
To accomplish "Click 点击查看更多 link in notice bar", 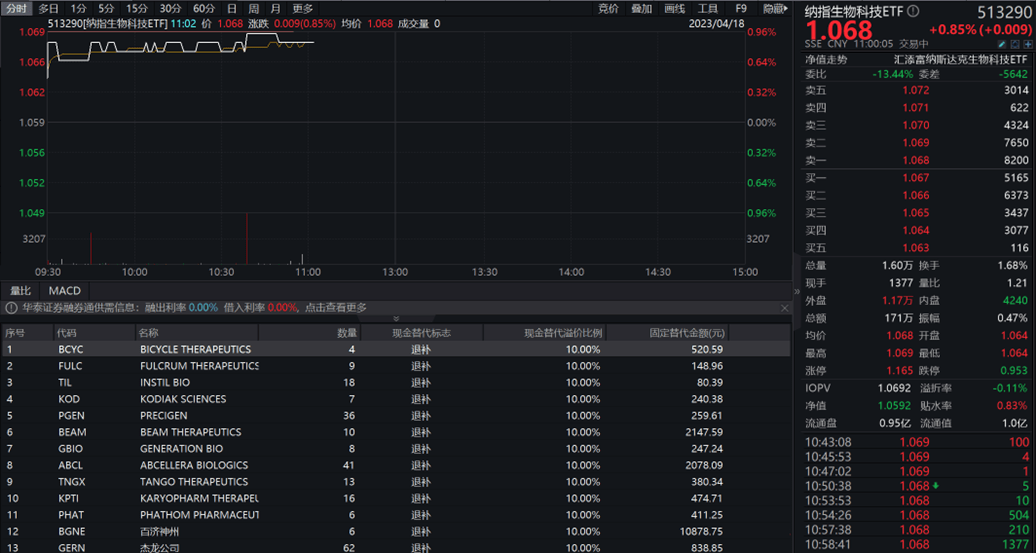I will (336, 308).
